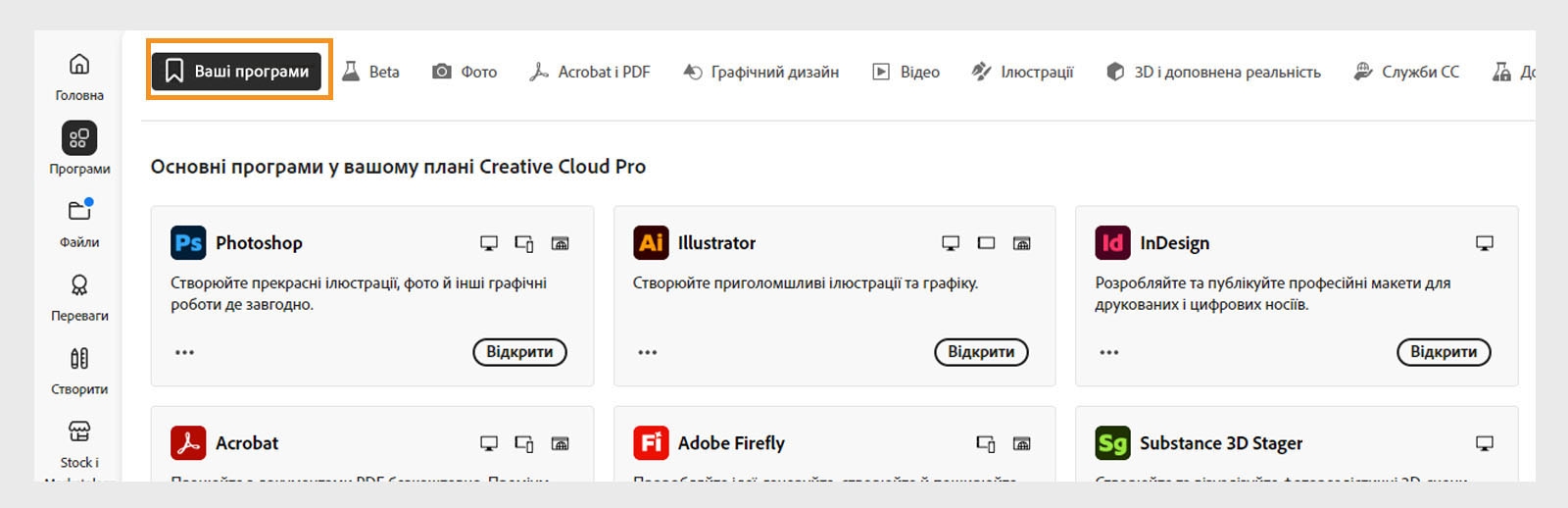
Task: Click Substance 3D Stager desktop icon
Action: click(x=1485, y=443)
